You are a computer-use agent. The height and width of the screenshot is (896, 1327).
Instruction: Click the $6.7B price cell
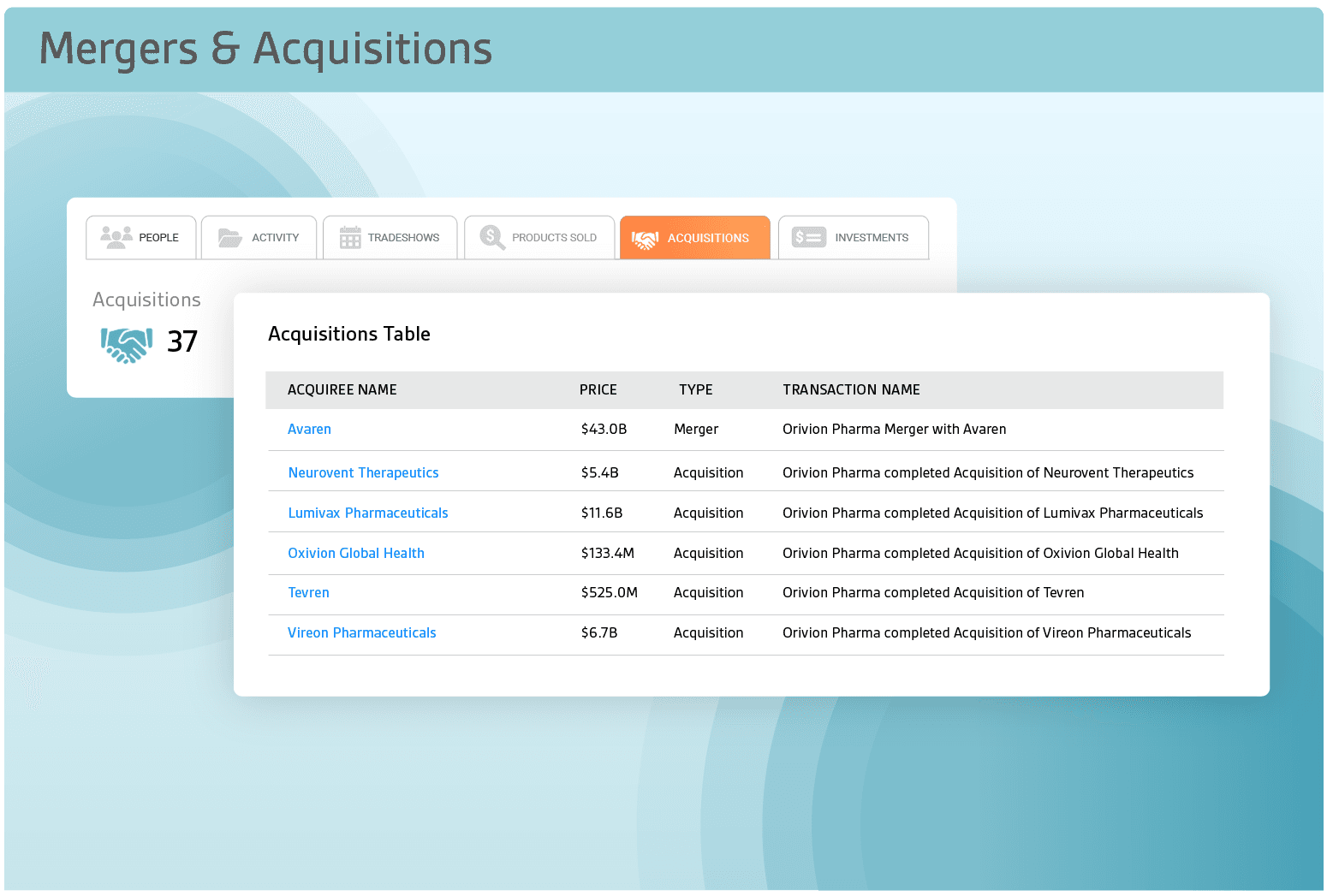[599, 633]
